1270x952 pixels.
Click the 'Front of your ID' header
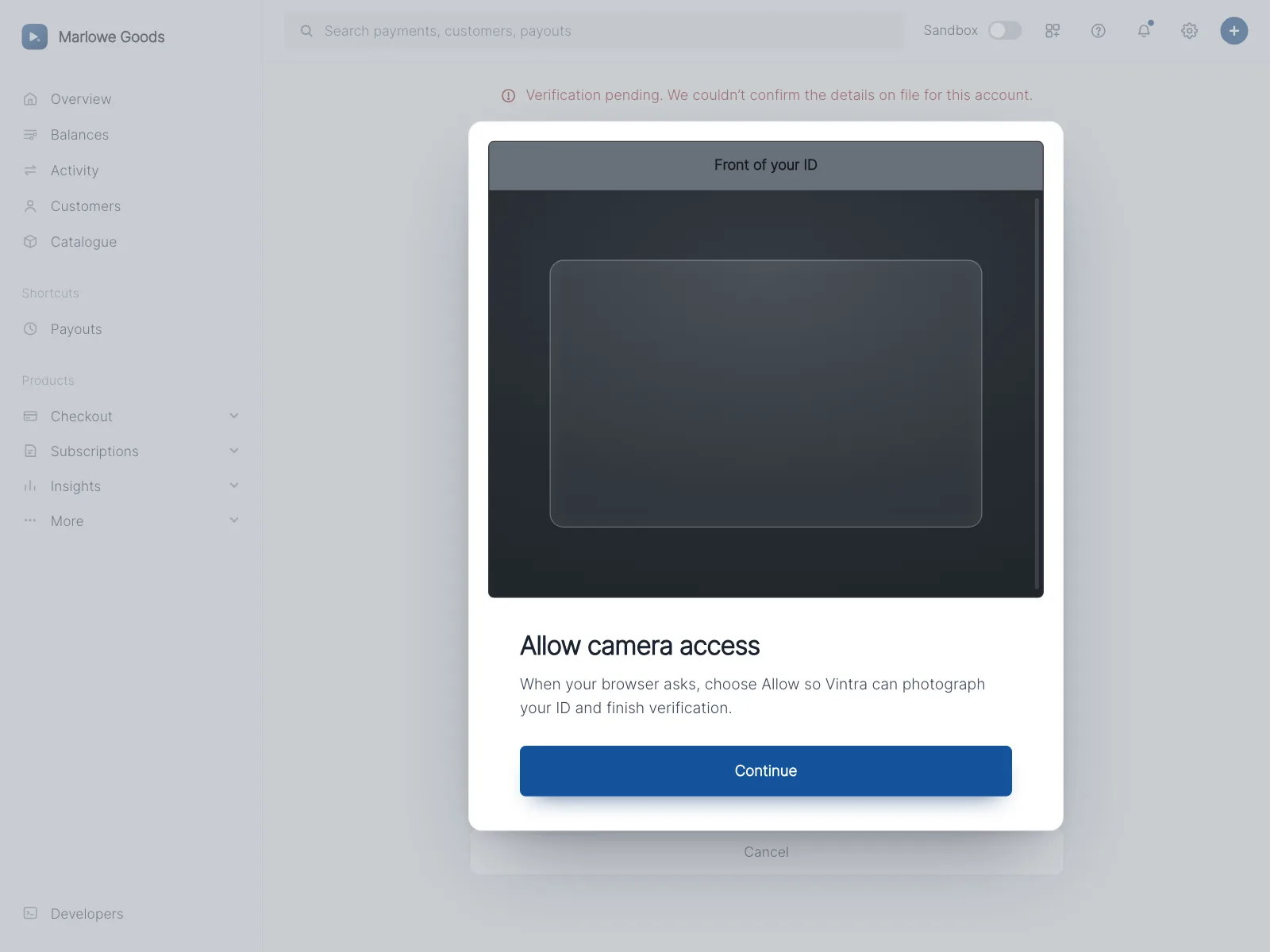click(x=766, y=165)
